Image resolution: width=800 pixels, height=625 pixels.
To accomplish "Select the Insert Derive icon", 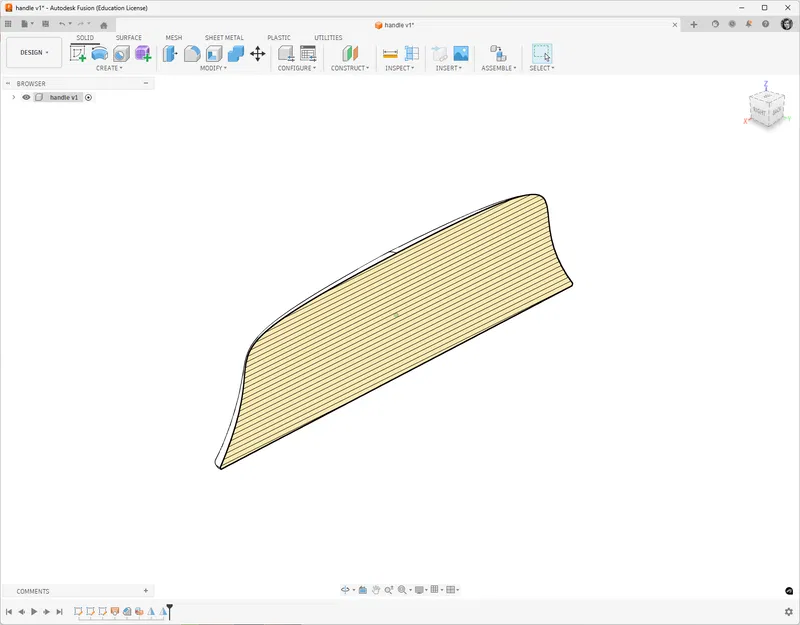I will pos(439,54).
